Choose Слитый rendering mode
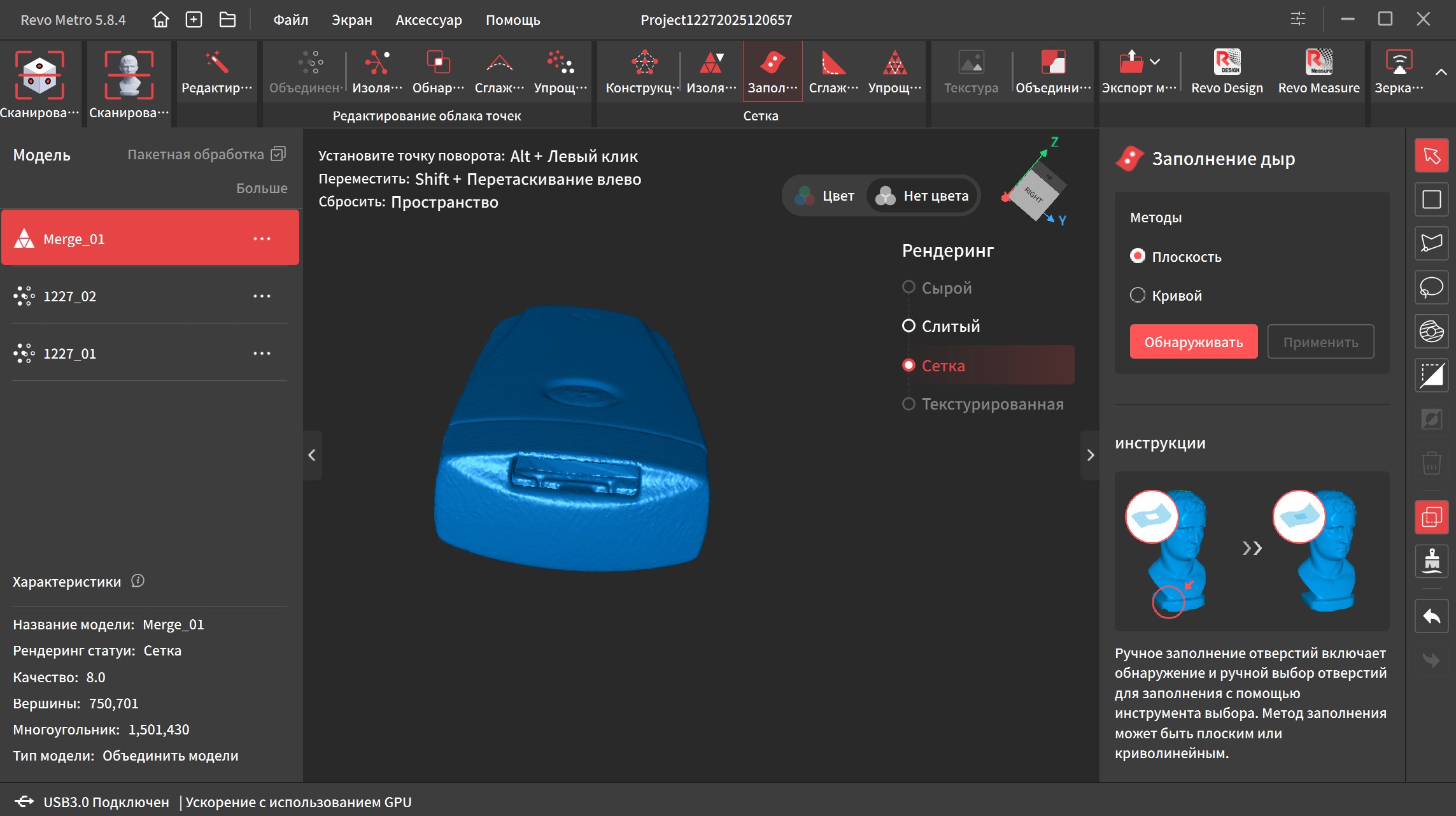The height and width of the screenshot is (816, 1456). pos(908,326)
